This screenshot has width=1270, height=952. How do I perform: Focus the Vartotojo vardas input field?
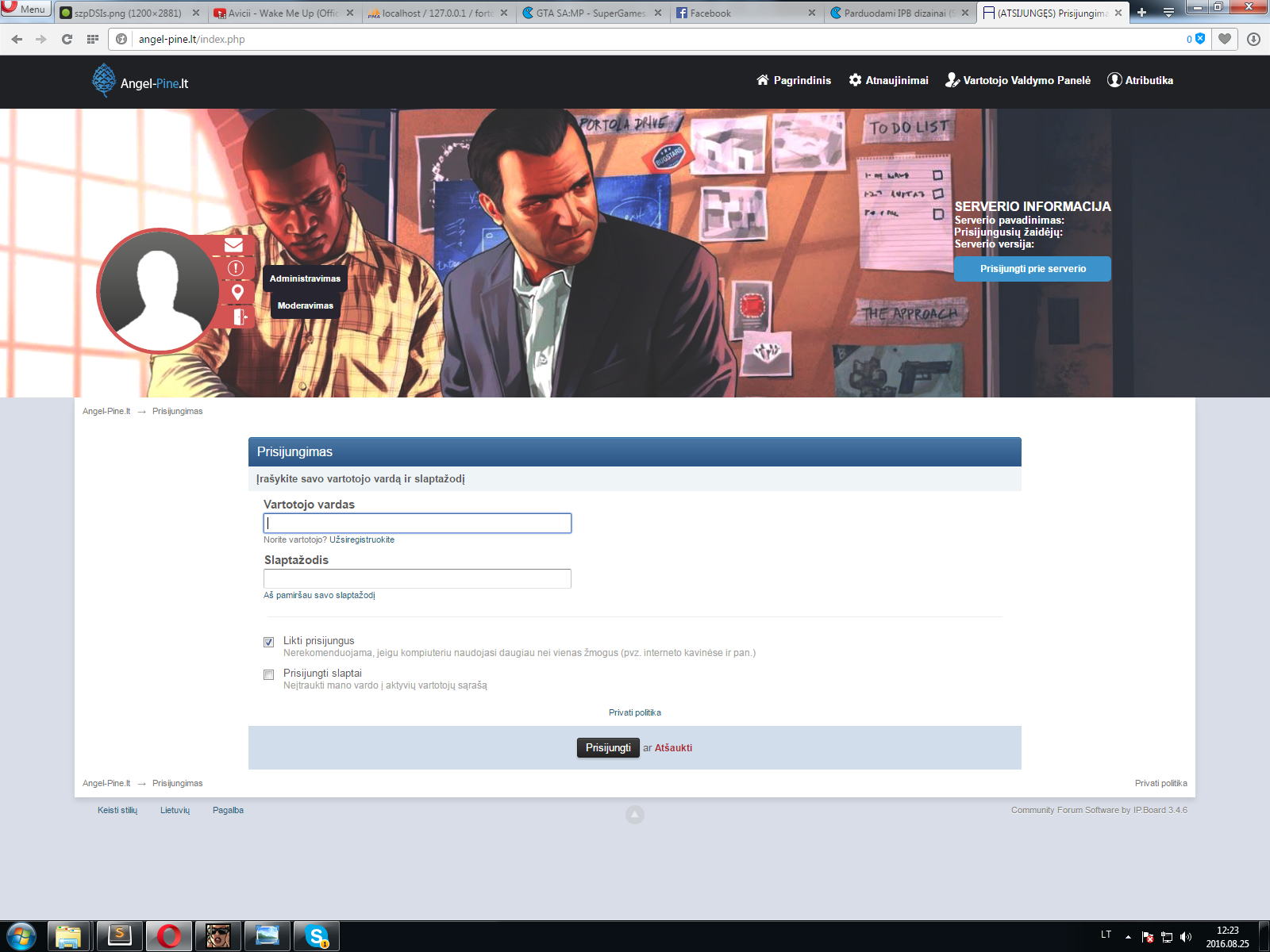(418, 523)
